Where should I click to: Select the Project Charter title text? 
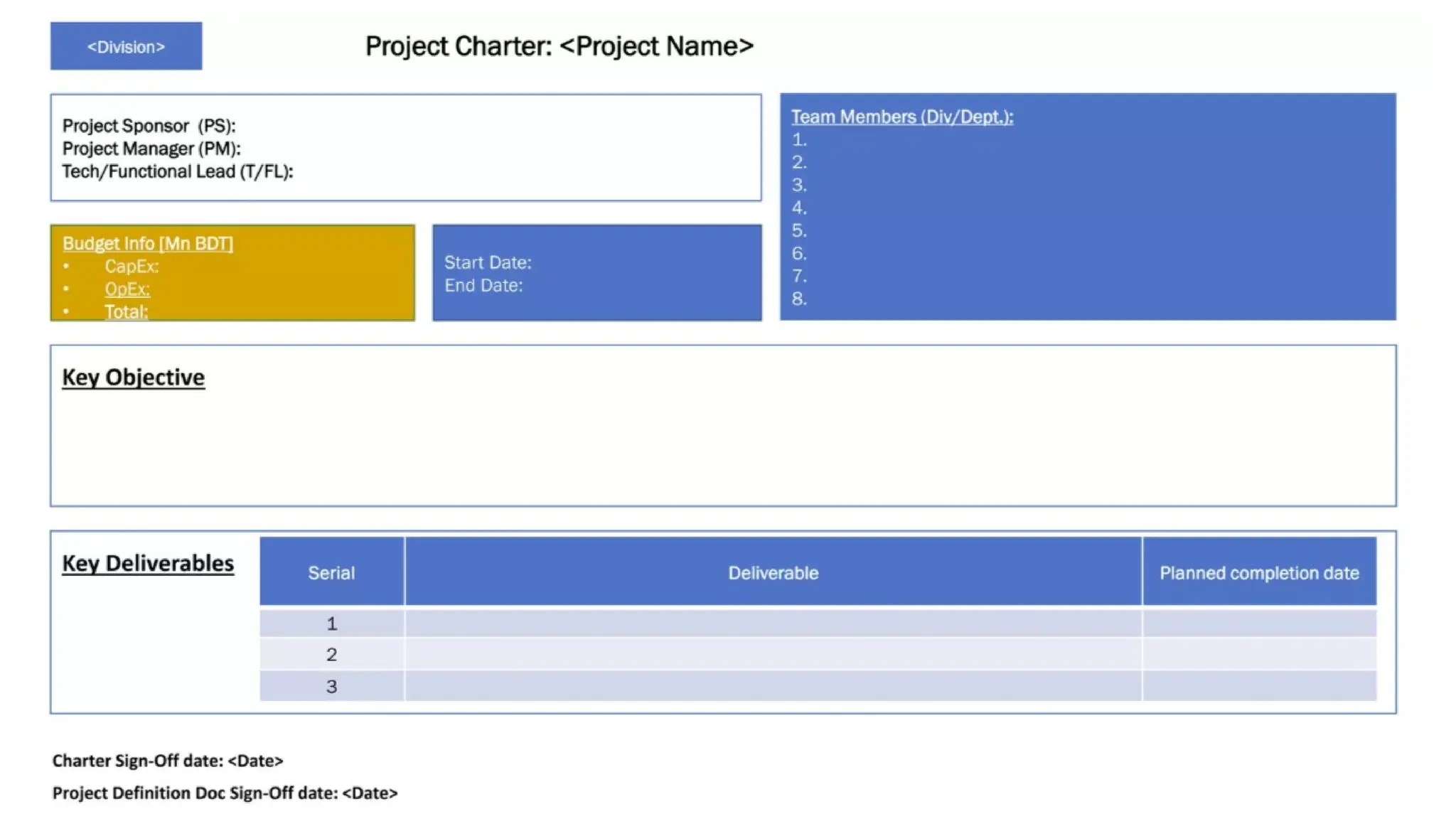pos(559,46)
